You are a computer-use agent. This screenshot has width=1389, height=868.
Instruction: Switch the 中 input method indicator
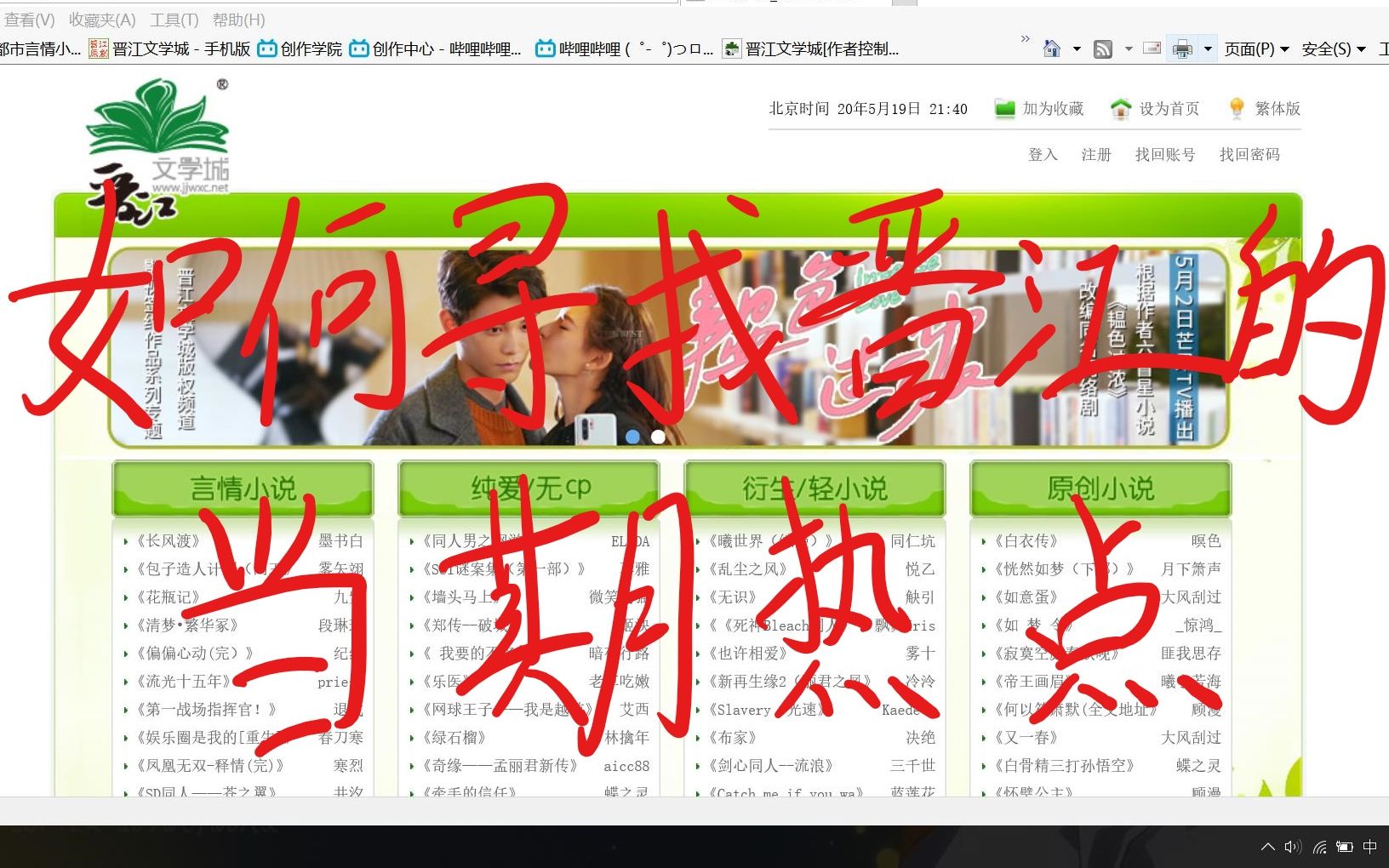point(1370,847)
